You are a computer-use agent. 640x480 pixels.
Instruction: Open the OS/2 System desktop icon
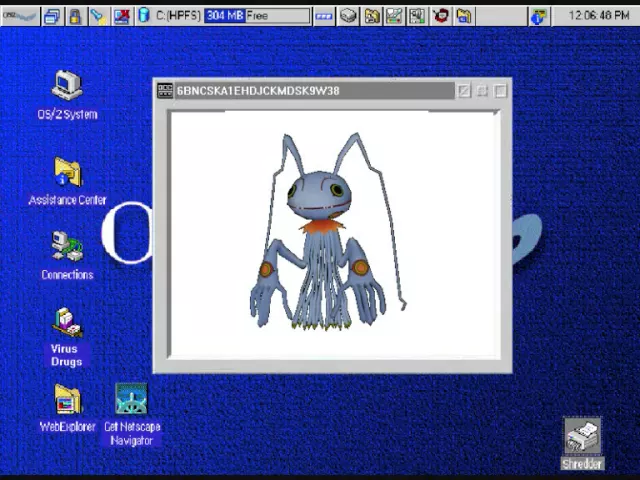click(67, 85)
